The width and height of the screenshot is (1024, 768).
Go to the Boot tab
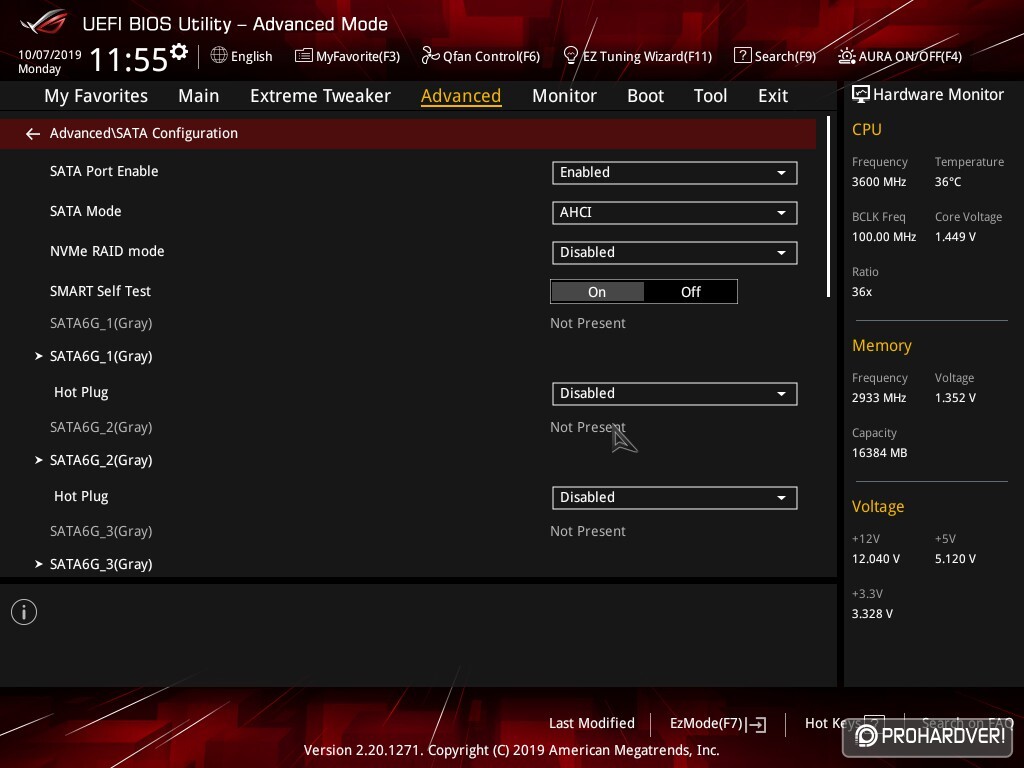click(645, 96)
